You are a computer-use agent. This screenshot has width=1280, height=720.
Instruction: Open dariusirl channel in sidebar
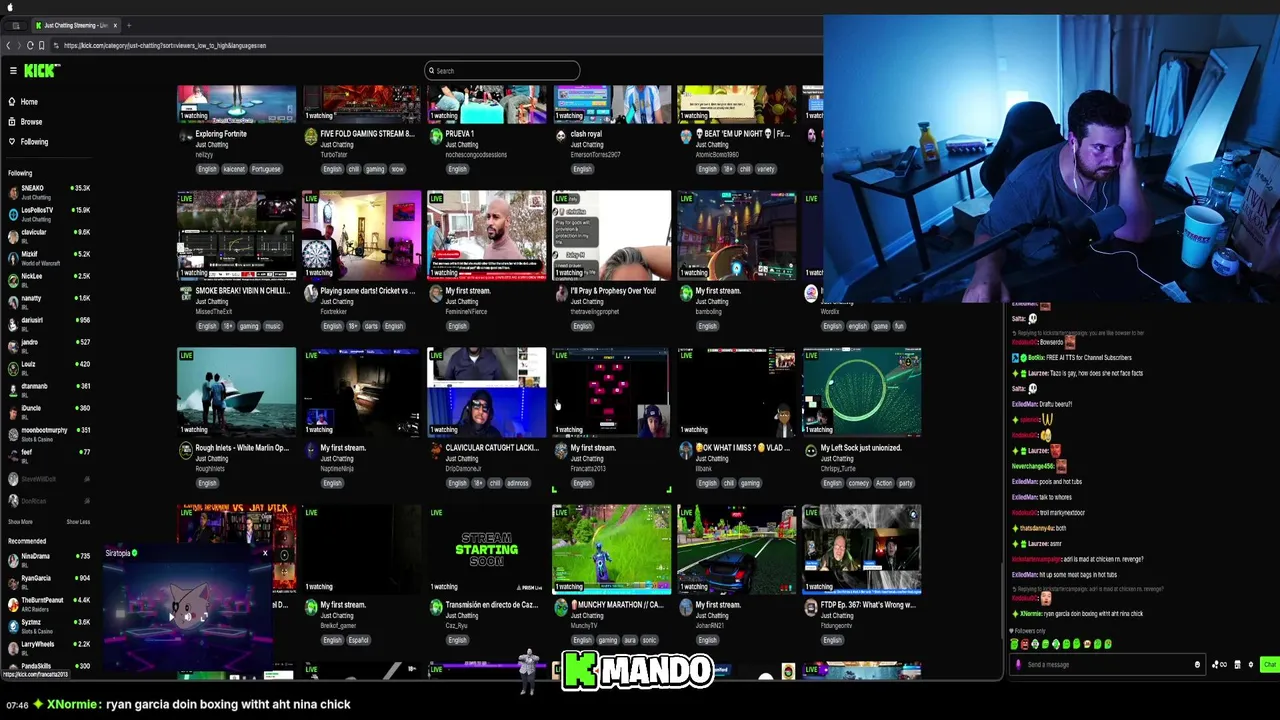point(48,323)
